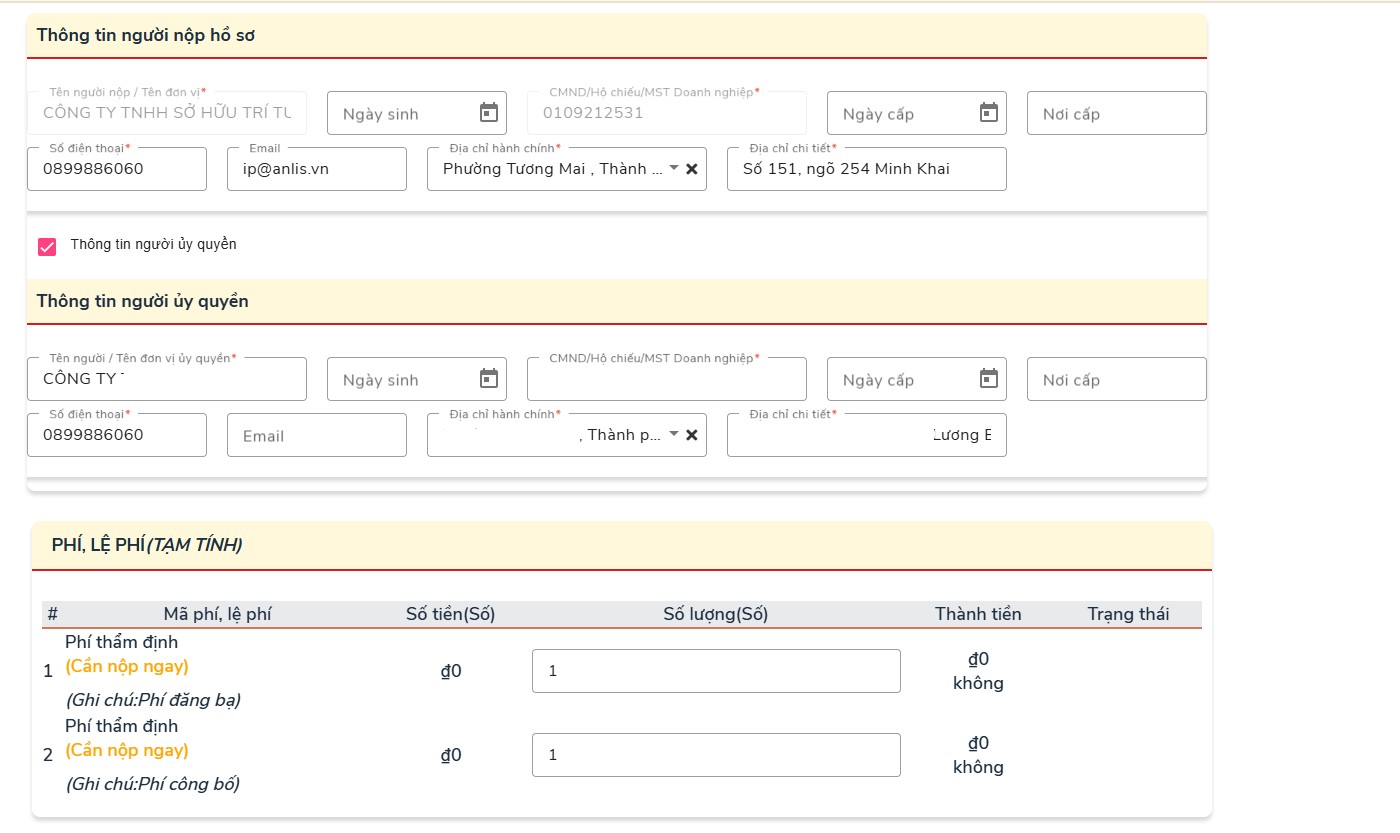Click quantity field for Phí đăng bạ
Viewport: 1400px width, 833px height.
point(716,671)
